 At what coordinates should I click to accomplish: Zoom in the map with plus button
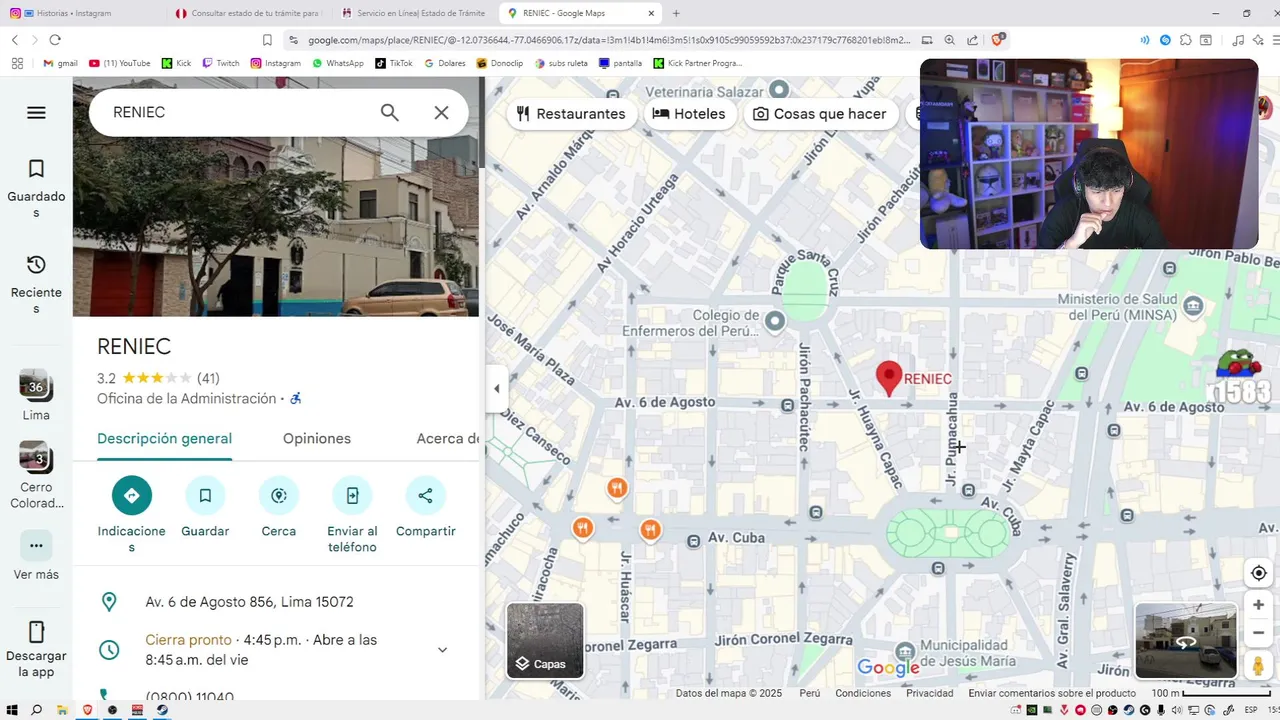tap(1259, 605)
